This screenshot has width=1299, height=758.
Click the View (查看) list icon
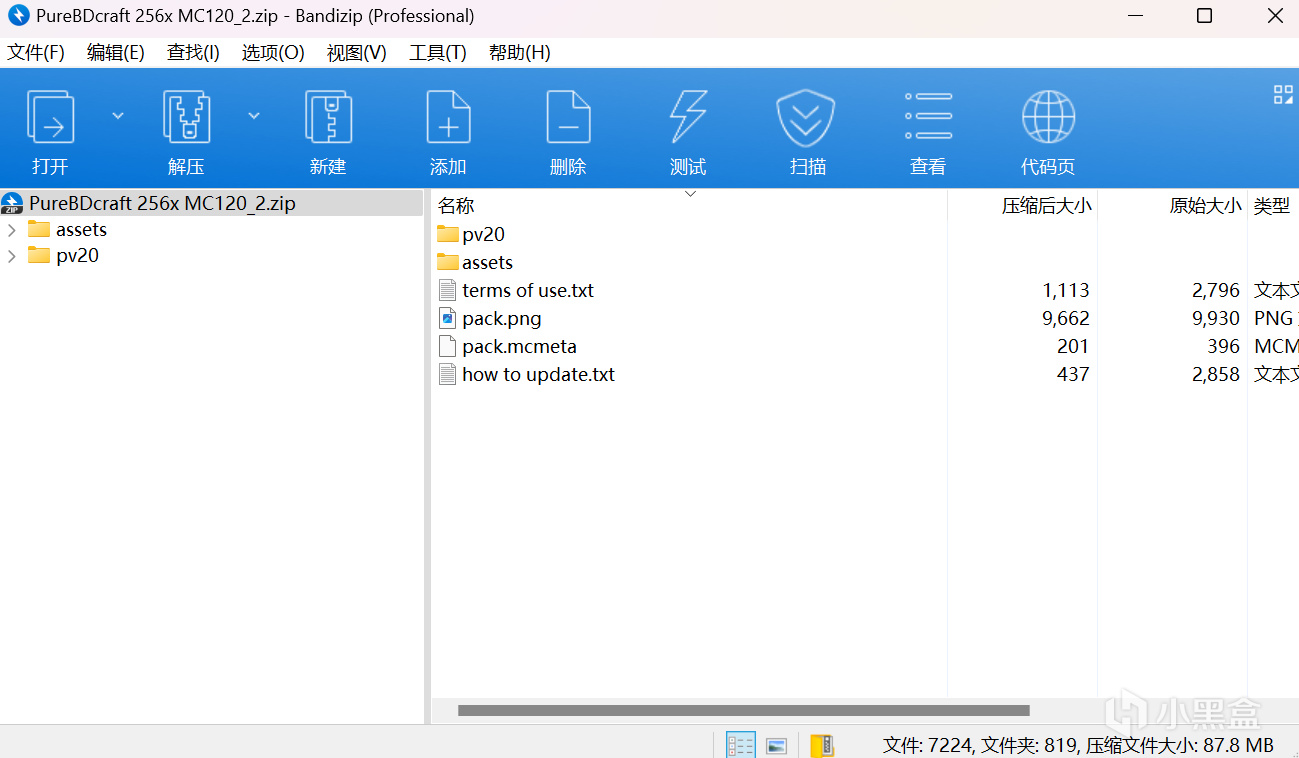coord(928,117)
